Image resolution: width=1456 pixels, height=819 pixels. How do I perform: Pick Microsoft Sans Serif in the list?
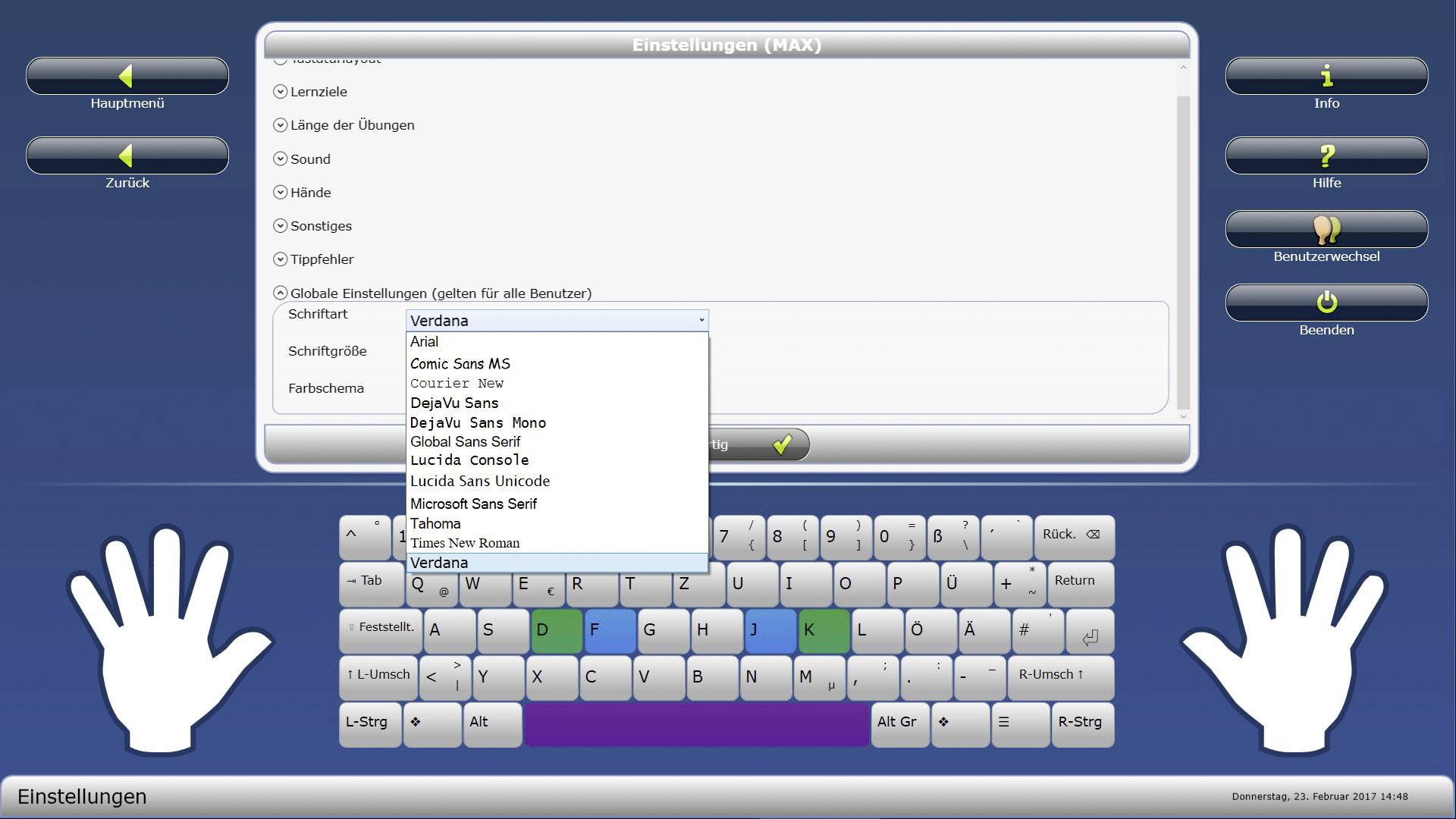click(x=557, y=504)
